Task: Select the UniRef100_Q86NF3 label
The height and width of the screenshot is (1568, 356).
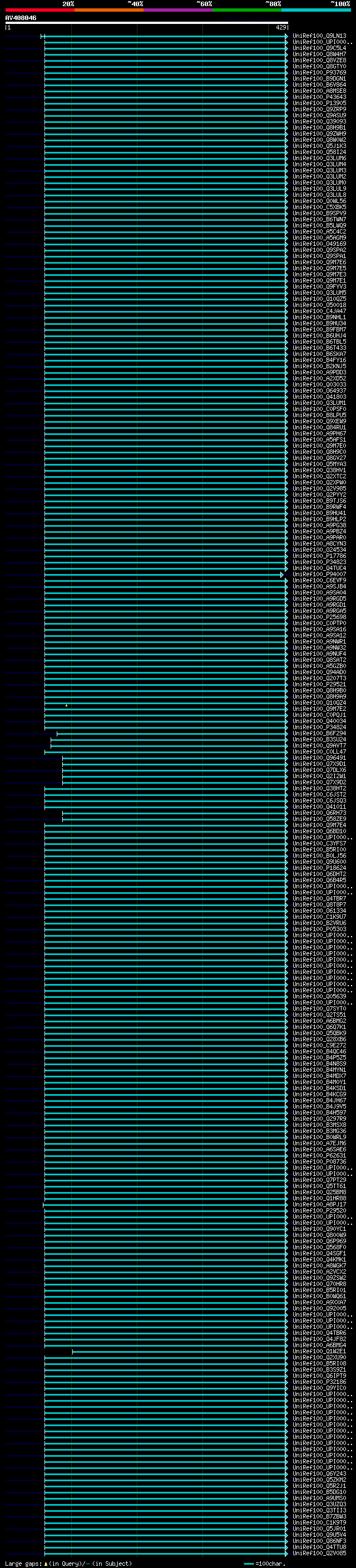Action: pyautogui.click(x=319, y=1541)
